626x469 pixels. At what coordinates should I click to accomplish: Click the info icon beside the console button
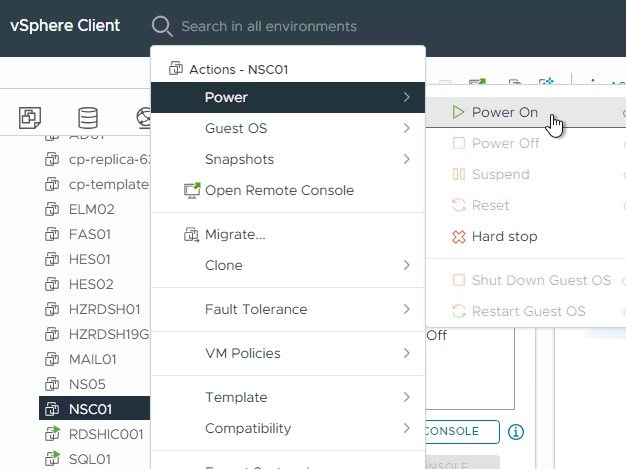pos(516,431)
